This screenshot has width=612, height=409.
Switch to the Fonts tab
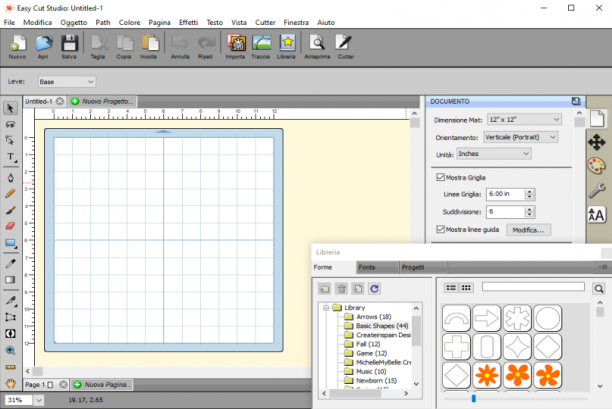point(377,267)
